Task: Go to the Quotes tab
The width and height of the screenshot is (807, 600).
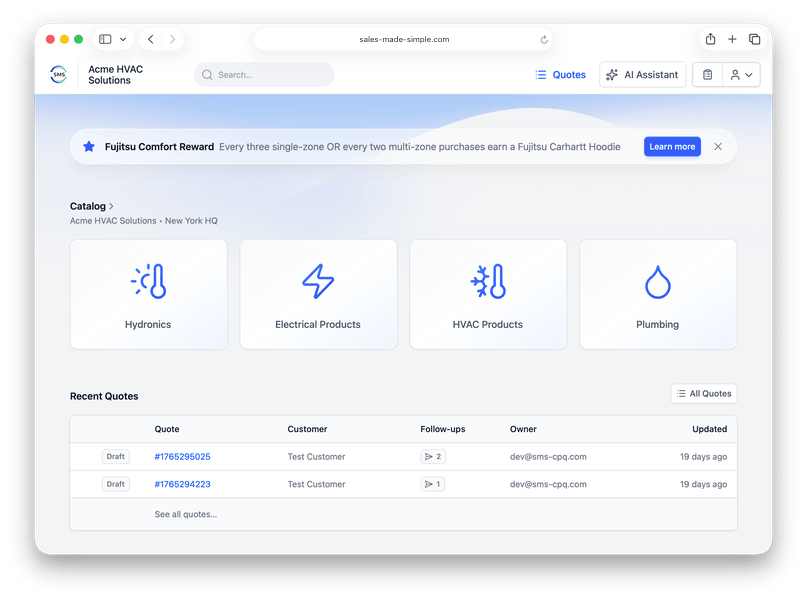Action: [560, 75]
